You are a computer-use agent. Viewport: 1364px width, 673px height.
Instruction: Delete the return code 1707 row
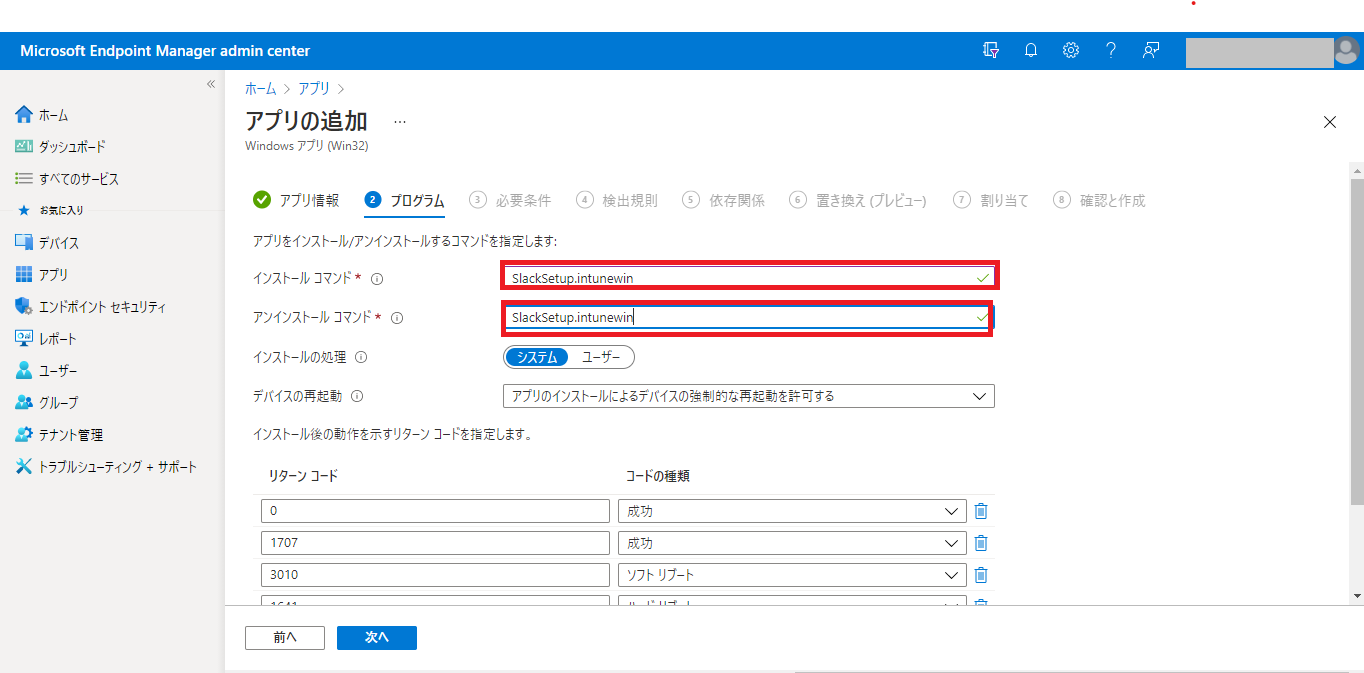(x=981, y=543)
